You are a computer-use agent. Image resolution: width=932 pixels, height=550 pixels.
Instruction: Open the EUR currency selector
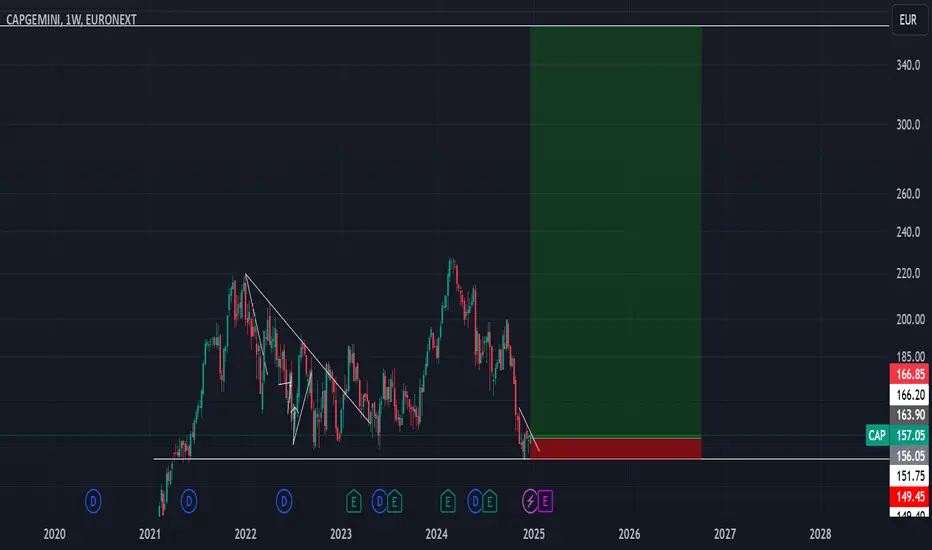908,20
